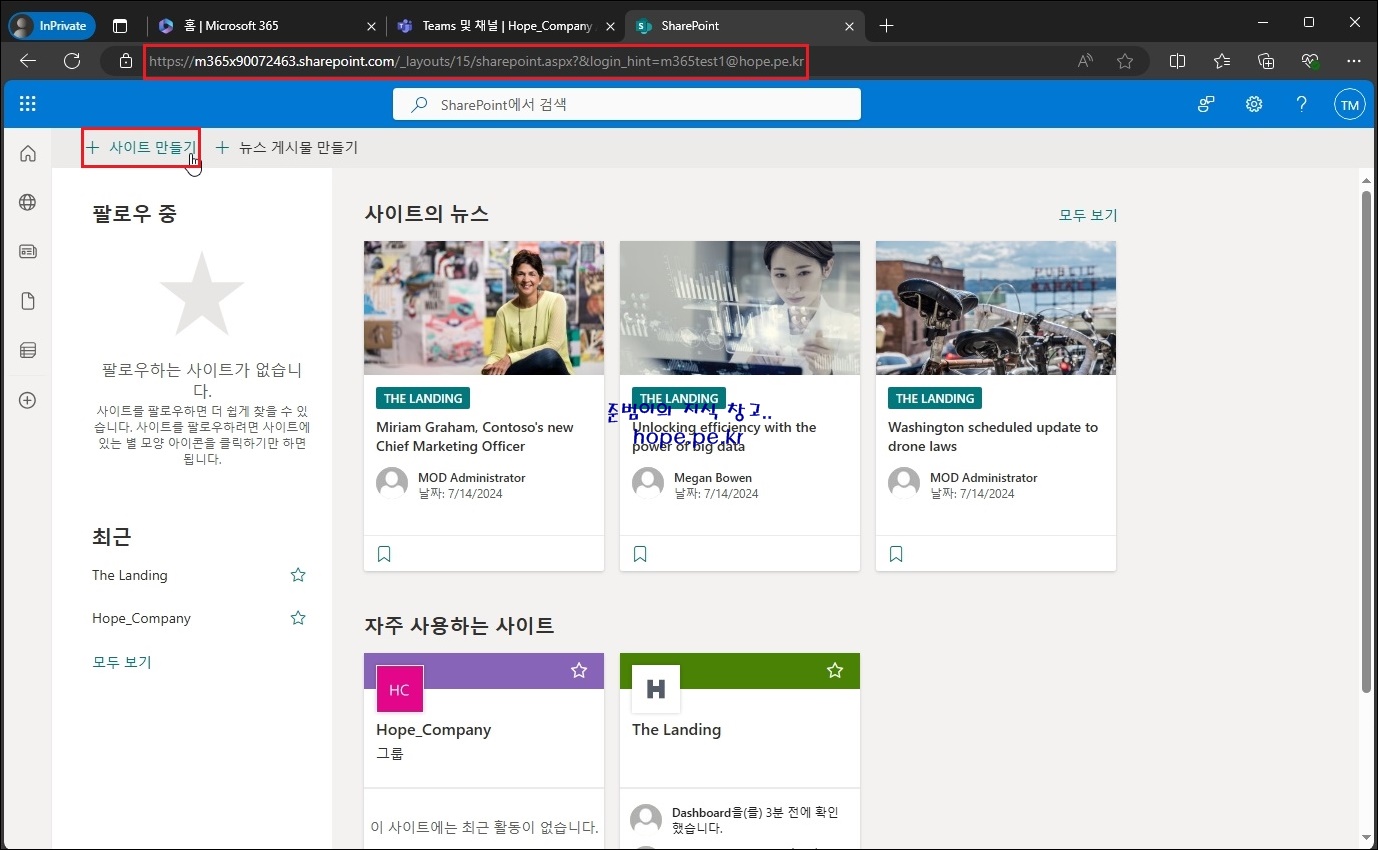Screen dimensions: 1378x850
Task: Click the InPrivate profile badge
Action: [51, 26]
